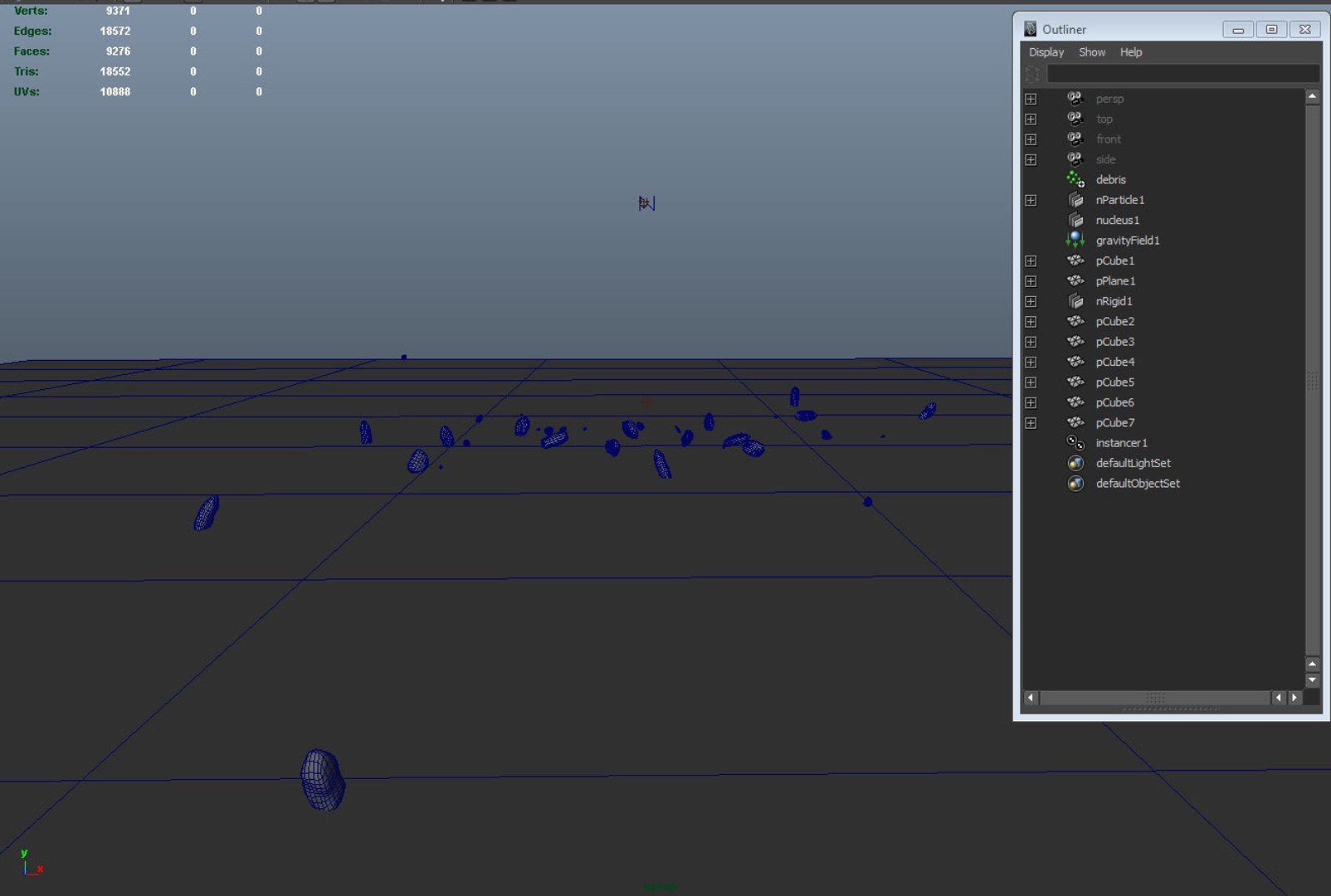This screenshot has height=896, width=1331.
Task: Expand the pCube5 hierarchy
Action: coord(1031,382)
